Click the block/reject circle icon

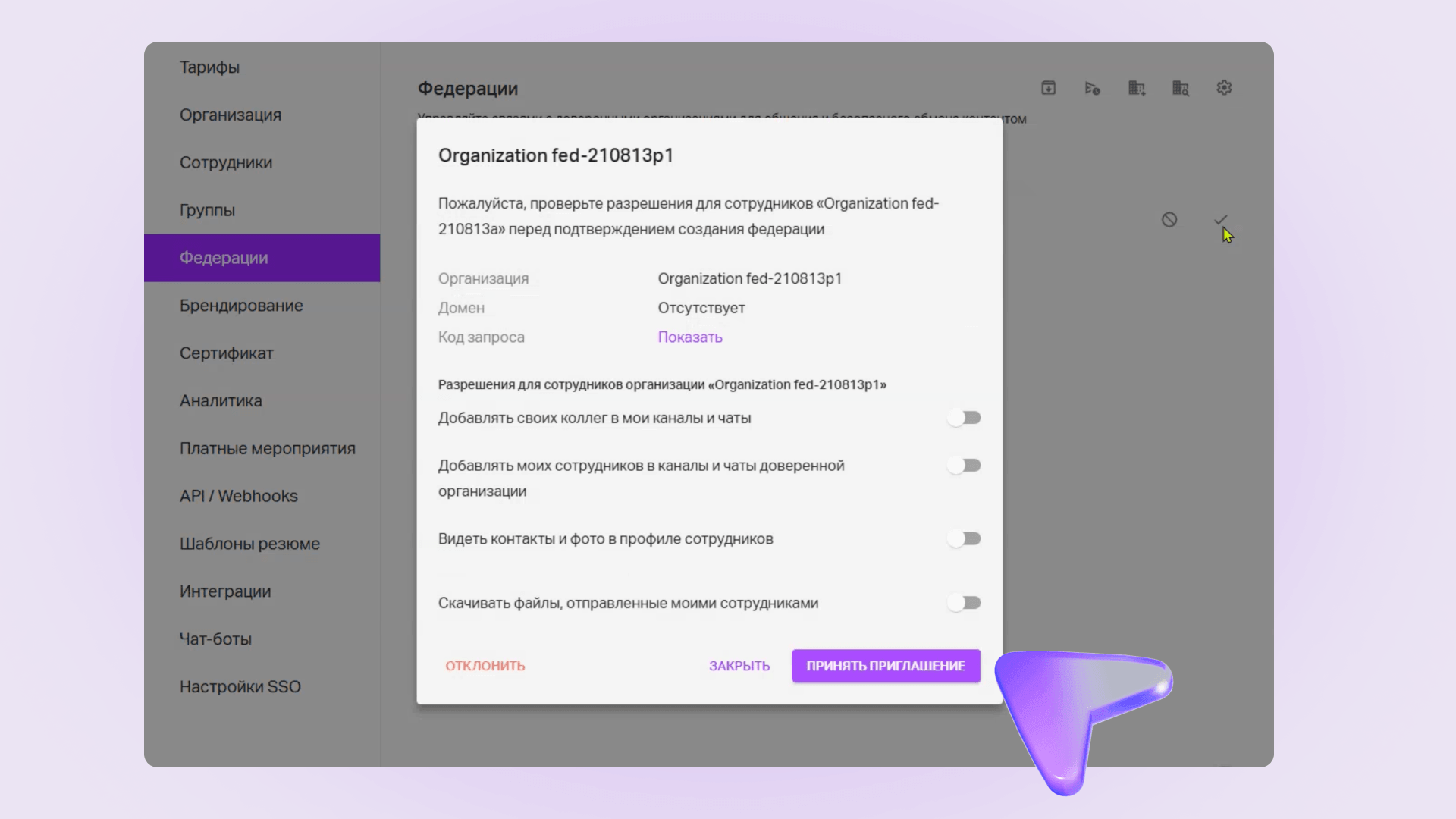(1169, 220)
